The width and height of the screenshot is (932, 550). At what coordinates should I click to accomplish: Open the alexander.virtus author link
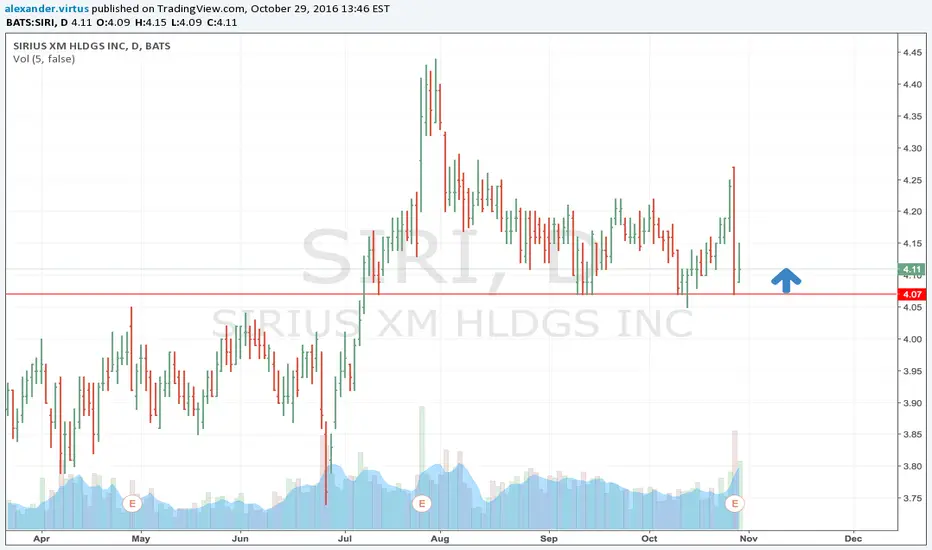tap(47, 9)
